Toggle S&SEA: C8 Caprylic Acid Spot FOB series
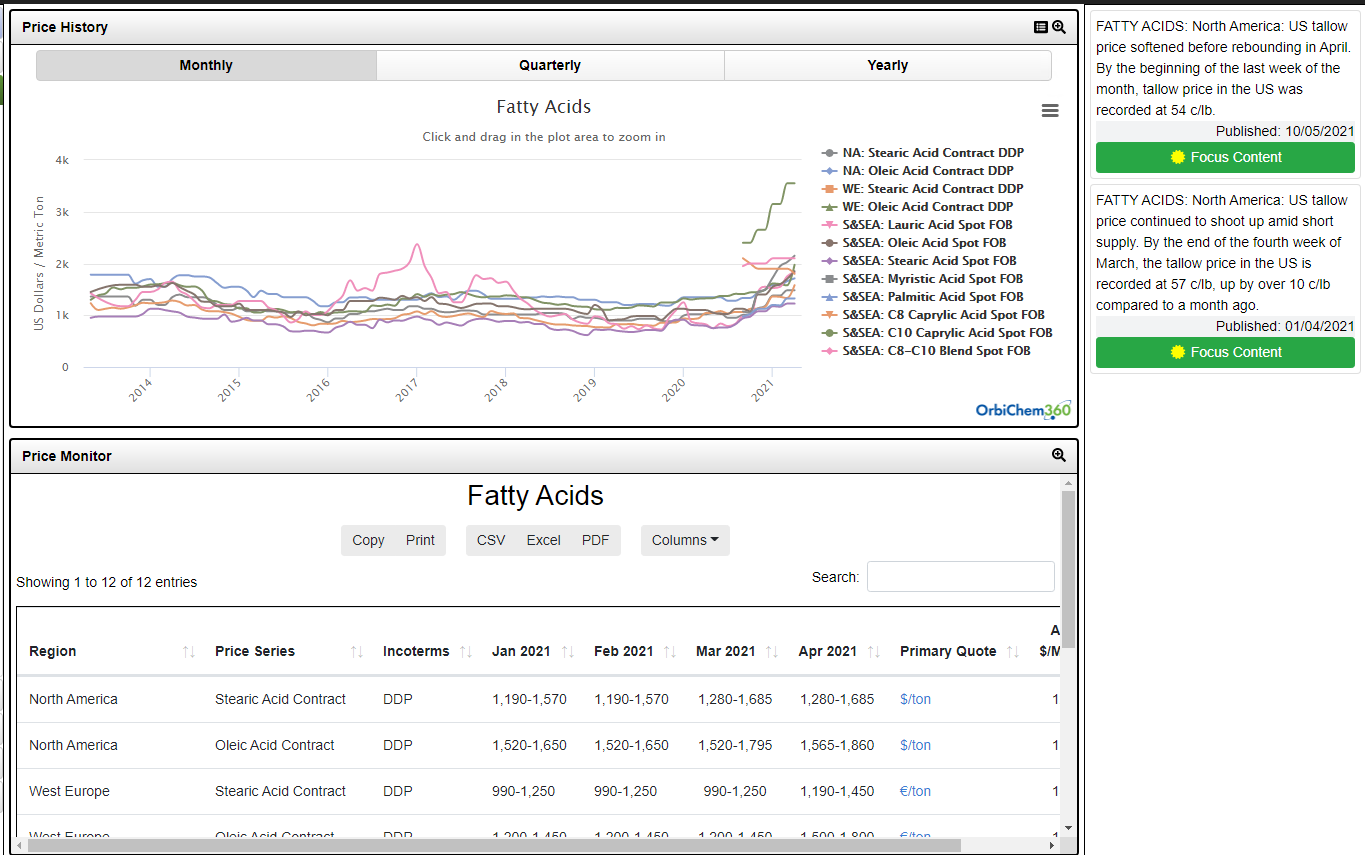The image size is (1365, 855). (x=933, y=315)
